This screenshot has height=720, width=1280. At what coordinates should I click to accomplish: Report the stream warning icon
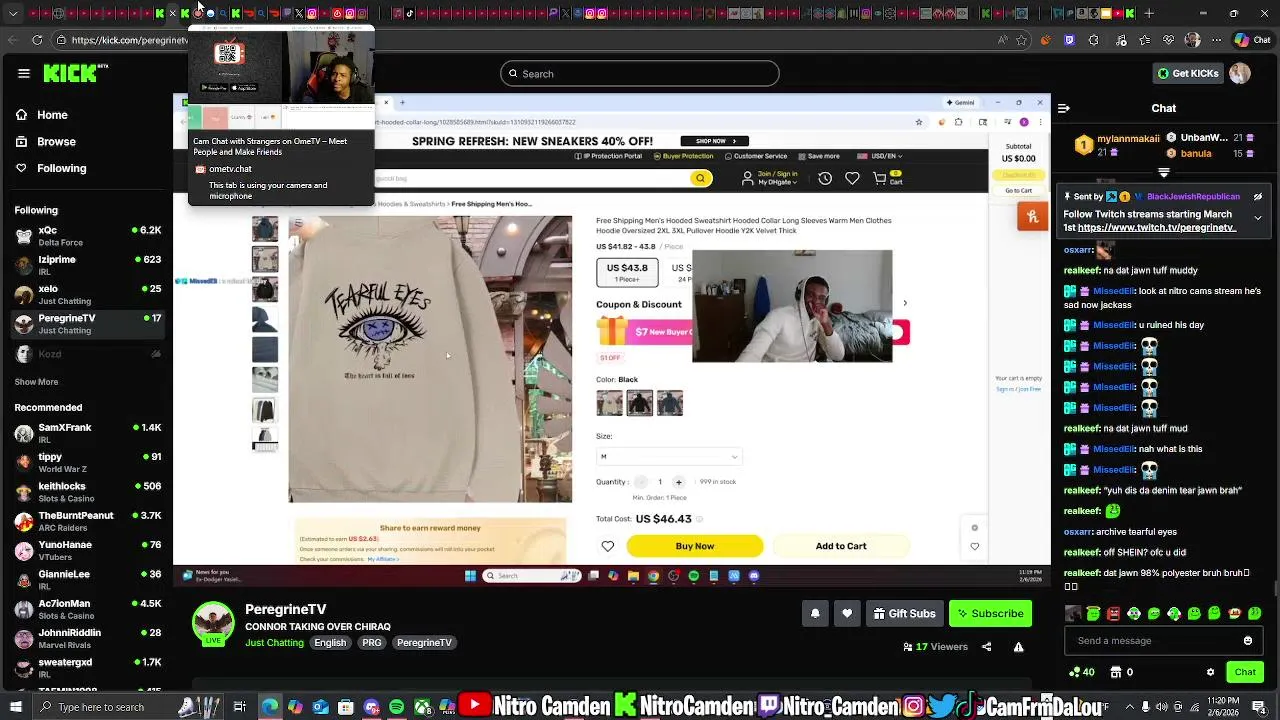point(1018,647)
